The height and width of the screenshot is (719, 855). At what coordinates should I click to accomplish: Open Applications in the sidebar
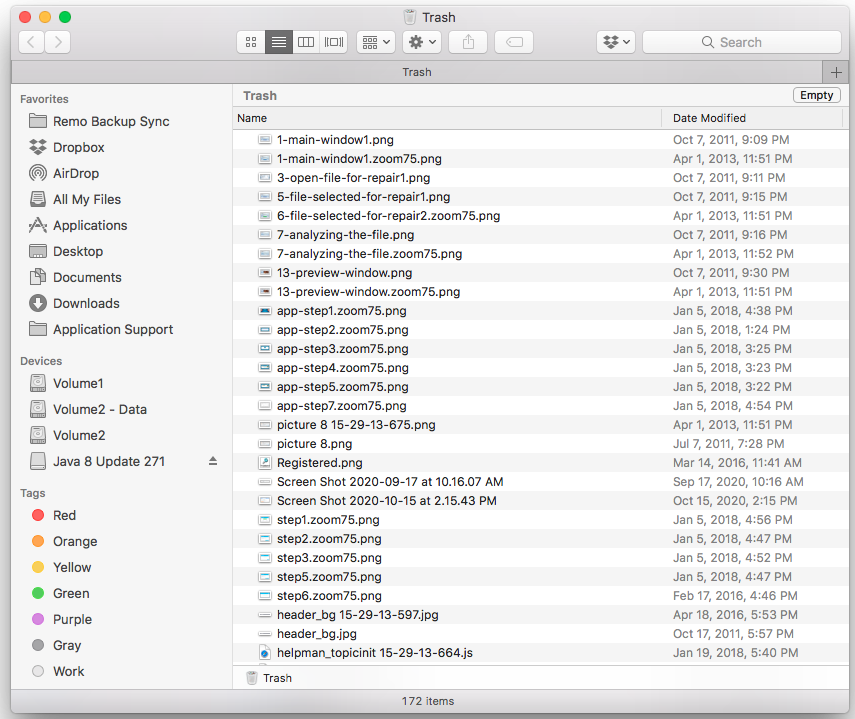pos(90,225)
